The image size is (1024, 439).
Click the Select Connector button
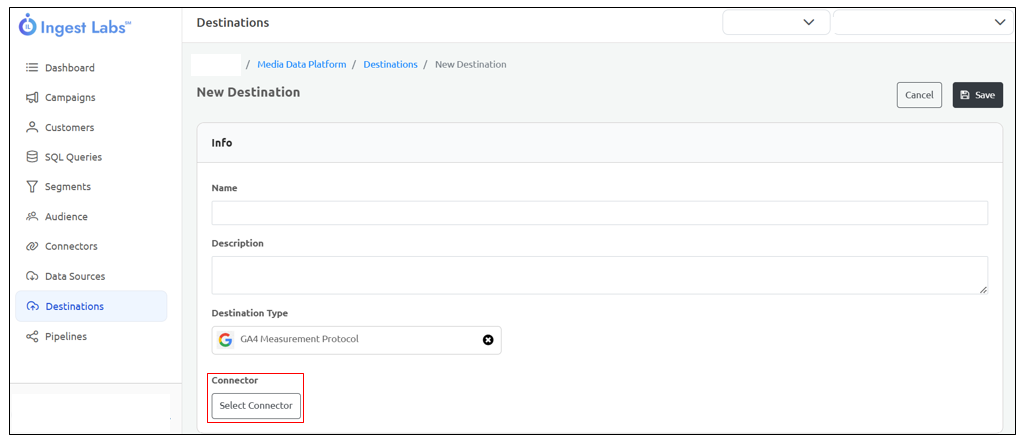pos(256,406)
